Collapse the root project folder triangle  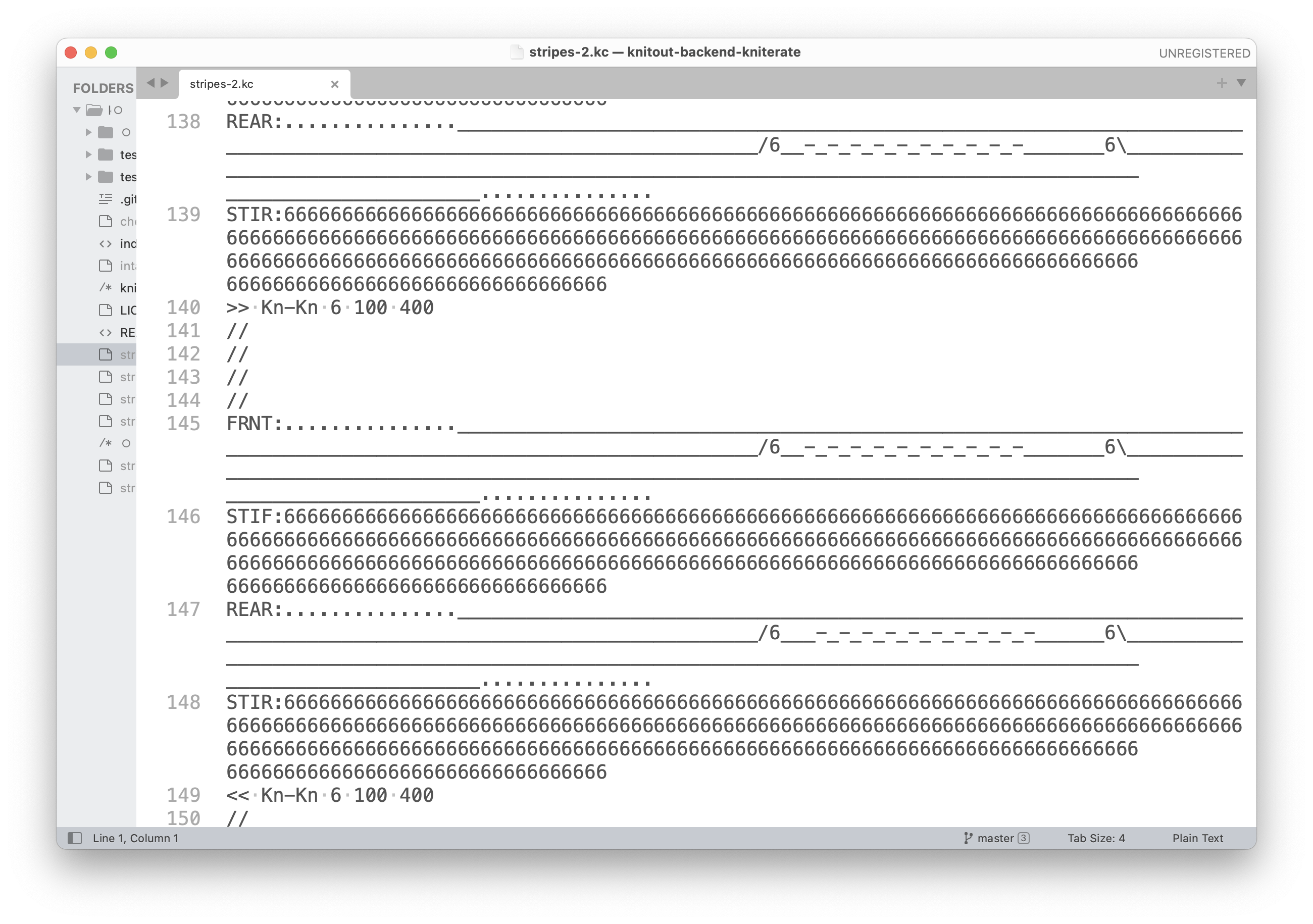pos(77,110)
